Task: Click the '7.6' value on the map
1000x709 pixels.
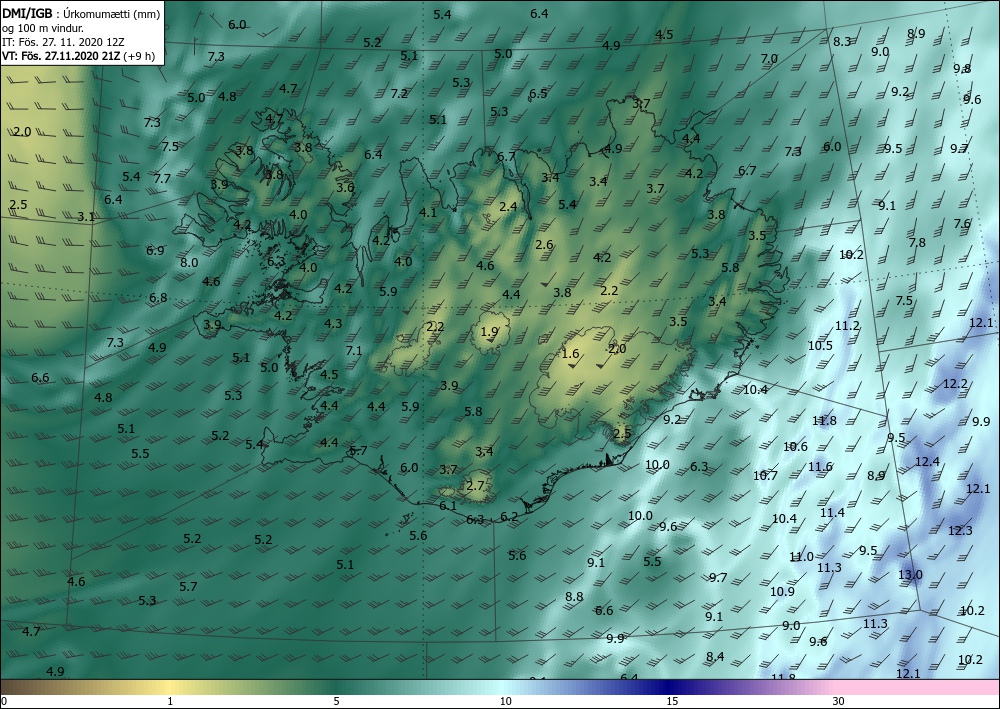Action: pos(962,223)
